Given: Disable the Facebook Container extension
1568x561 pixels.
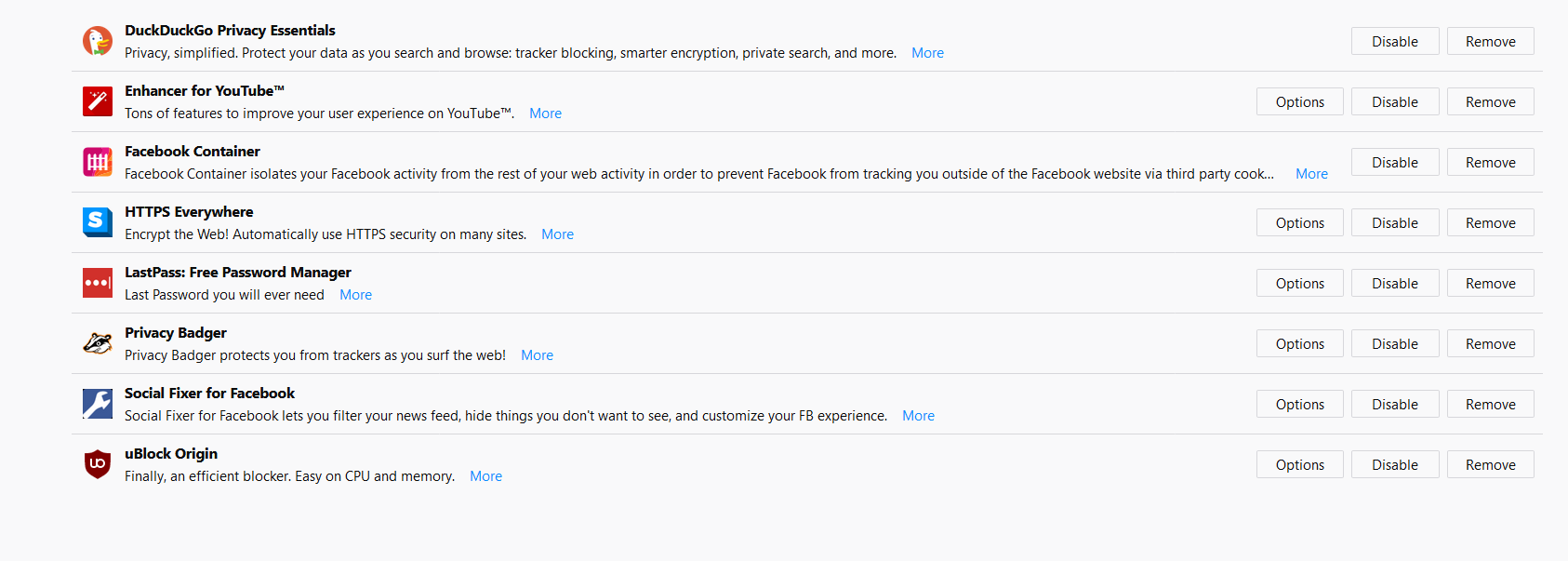Looking at the screenshot, I should [x=1394, y=163].
